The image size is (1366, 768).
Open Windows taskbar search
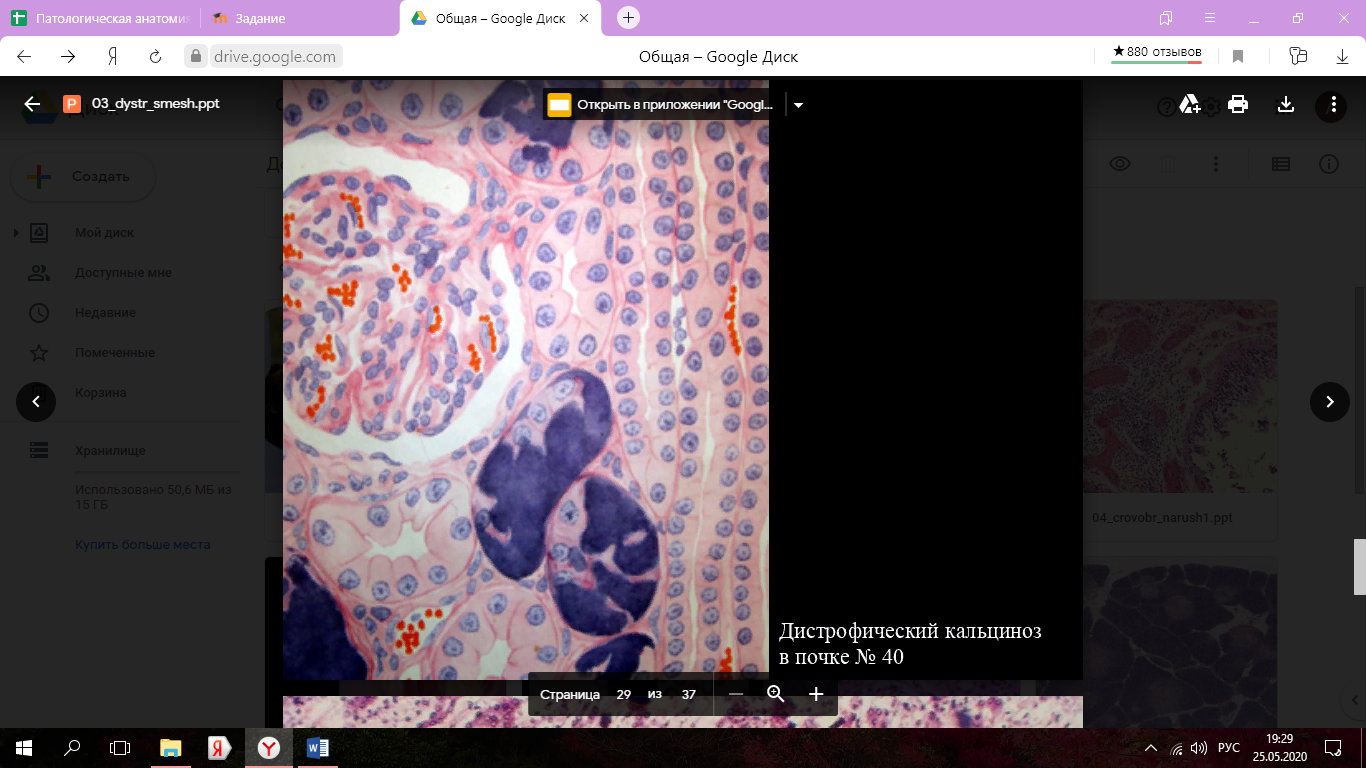[72, 748]
